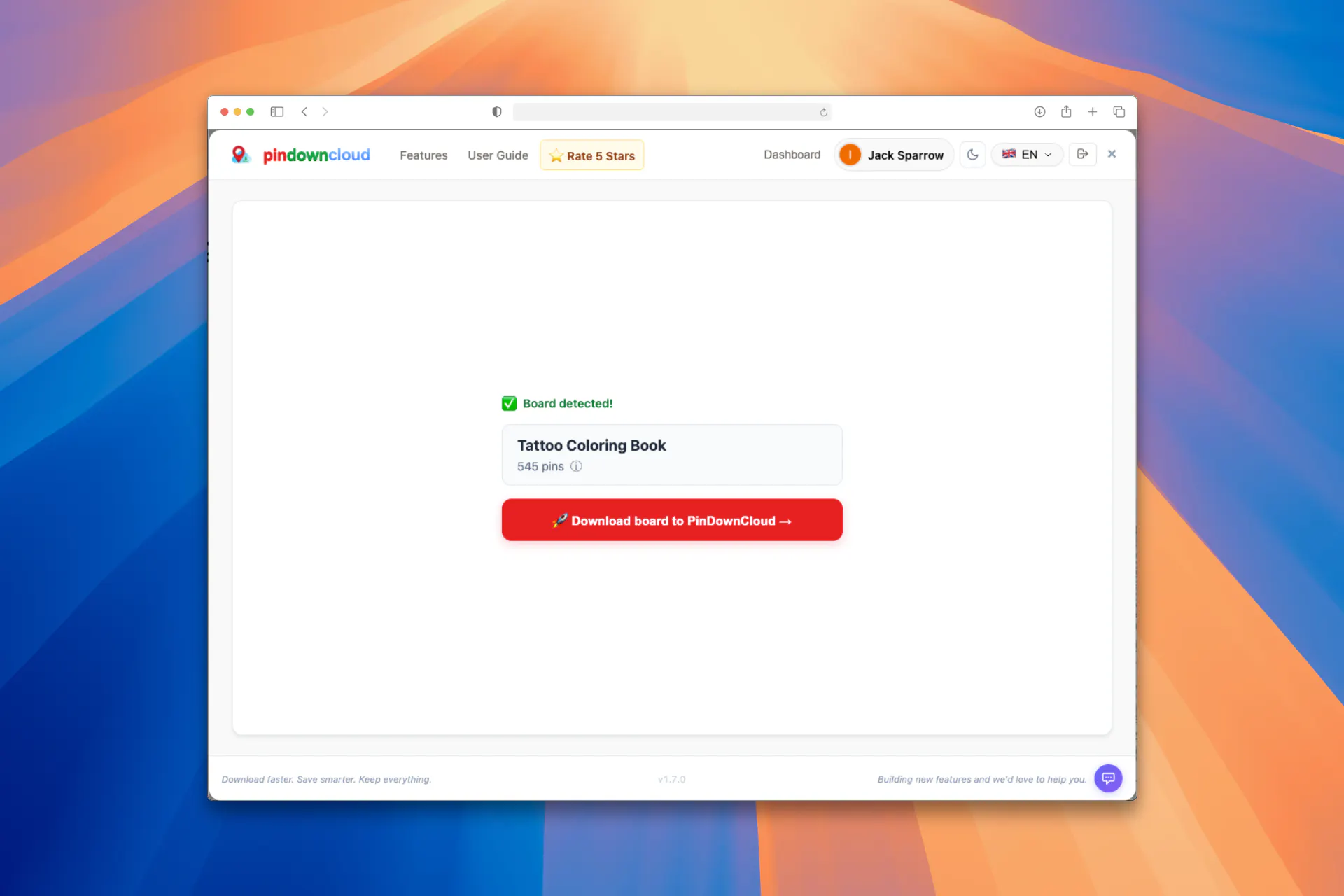Open the User Guide
The width and height of the screenshot is (1344, 896).
click(x=498, y=155)
